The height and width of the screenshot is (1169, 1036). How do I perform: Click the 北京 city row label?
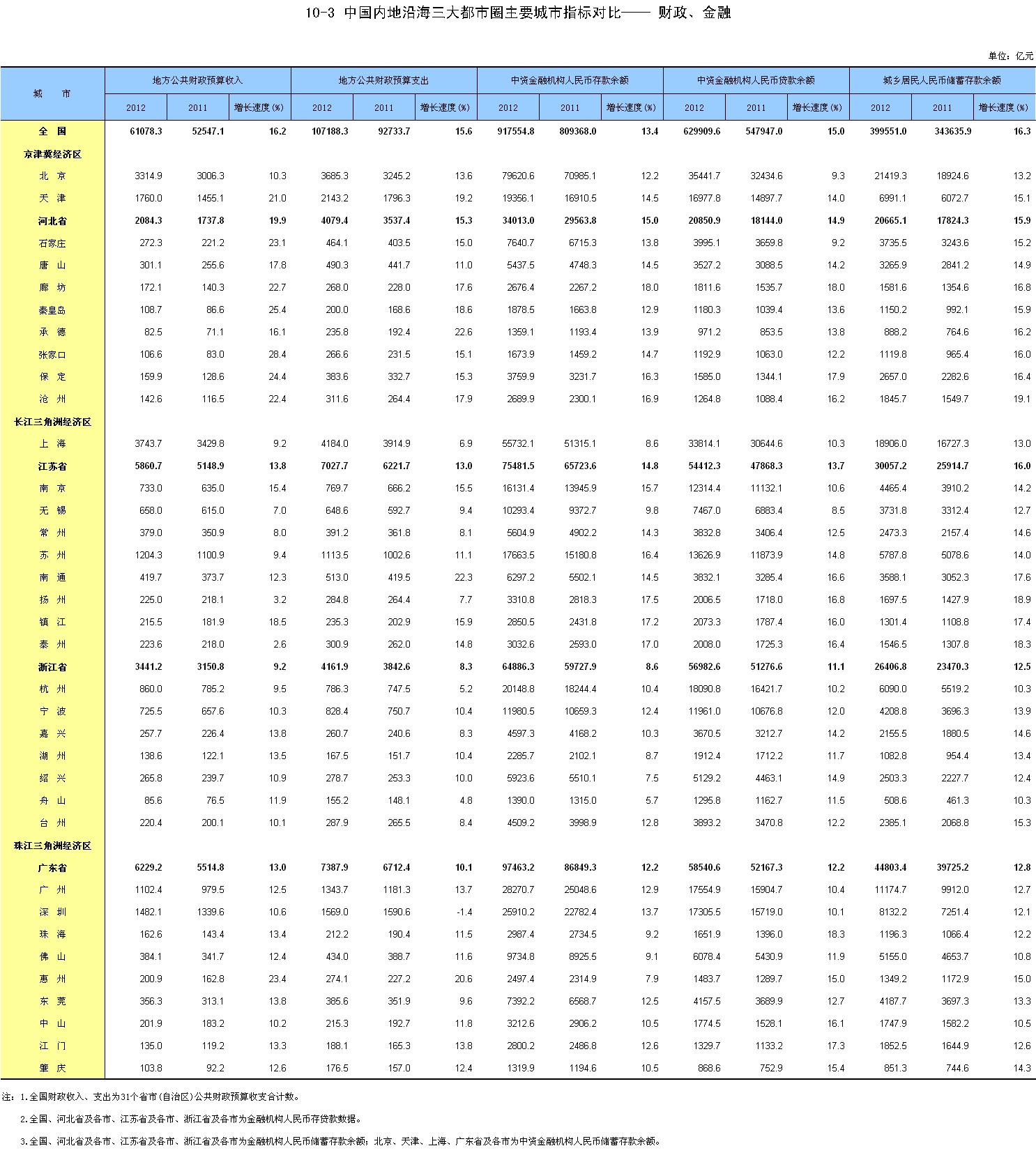coord(52,176)
